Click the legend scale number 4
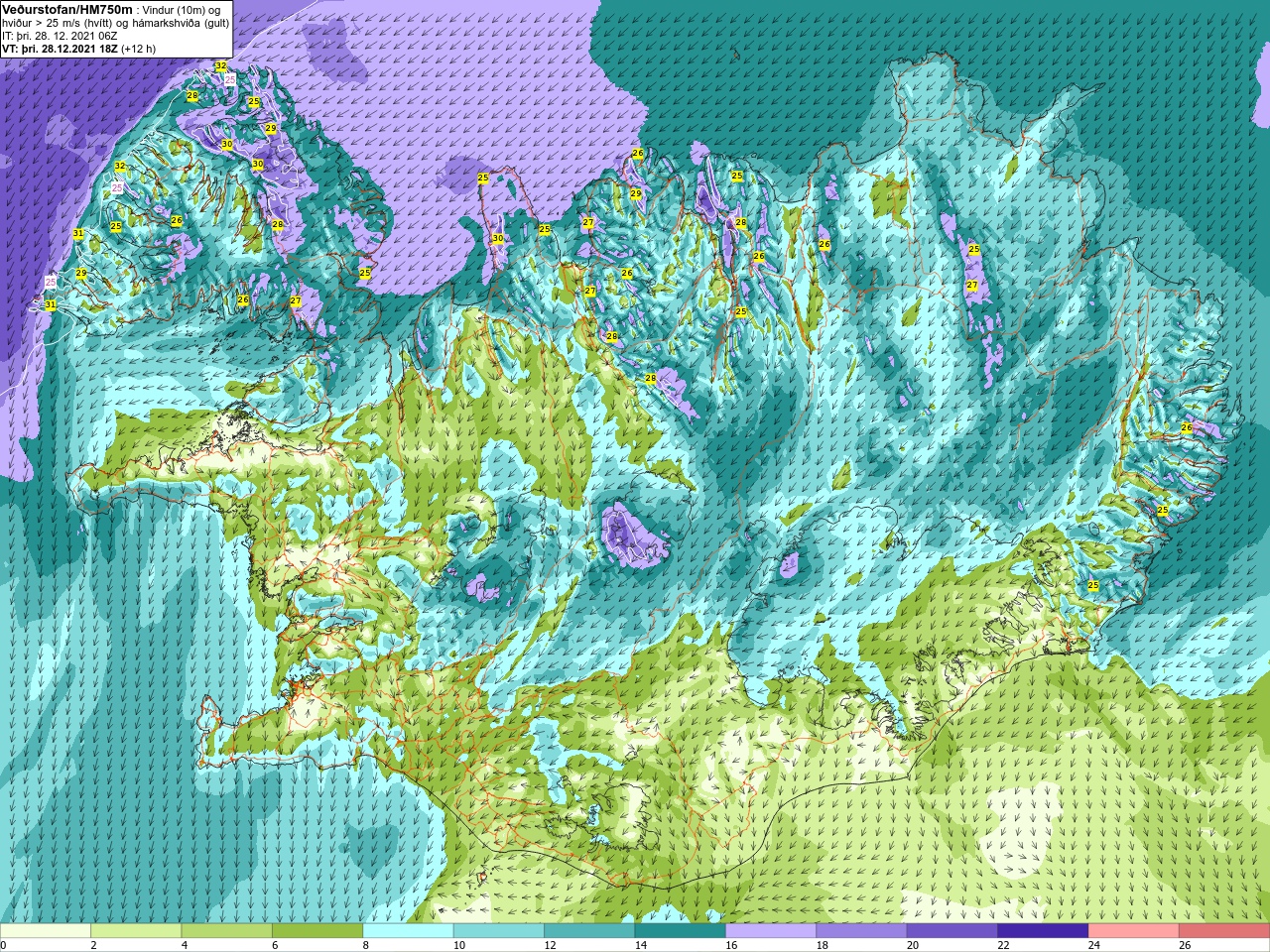This screenshot has height=952, width=1270. coord(185,945)
